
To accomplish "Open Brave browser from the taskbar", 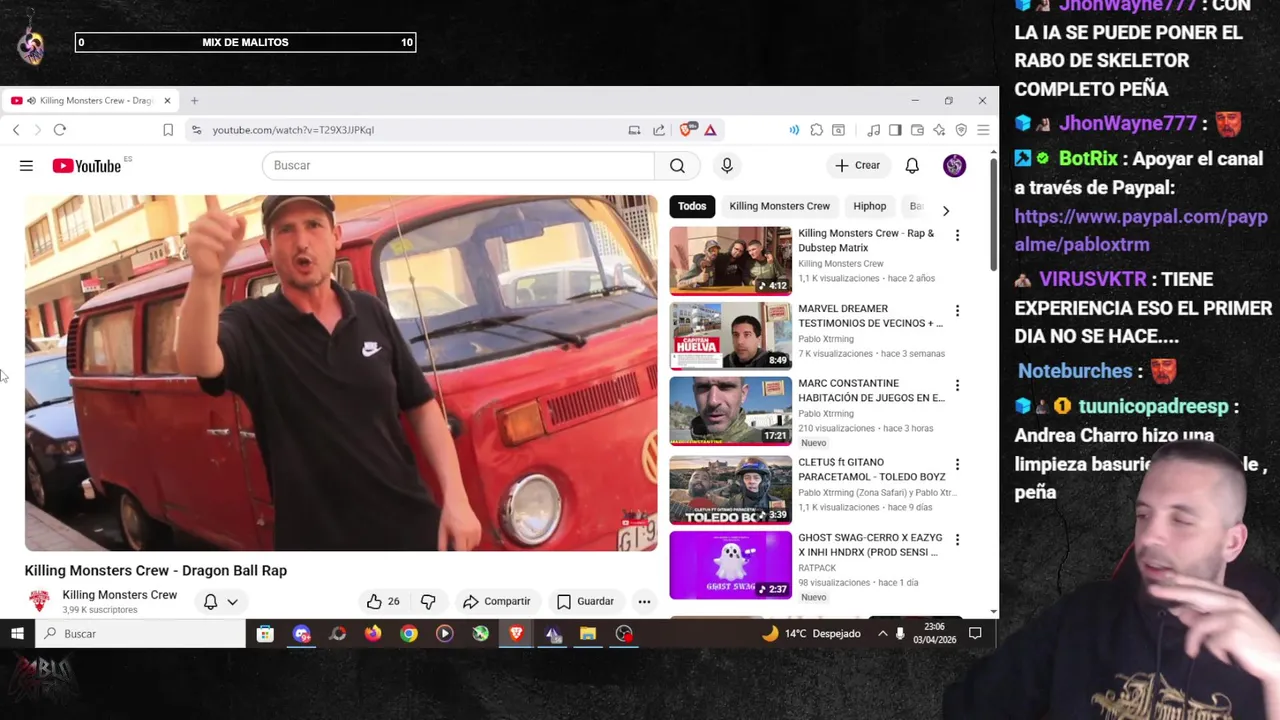I will [516, 633].
